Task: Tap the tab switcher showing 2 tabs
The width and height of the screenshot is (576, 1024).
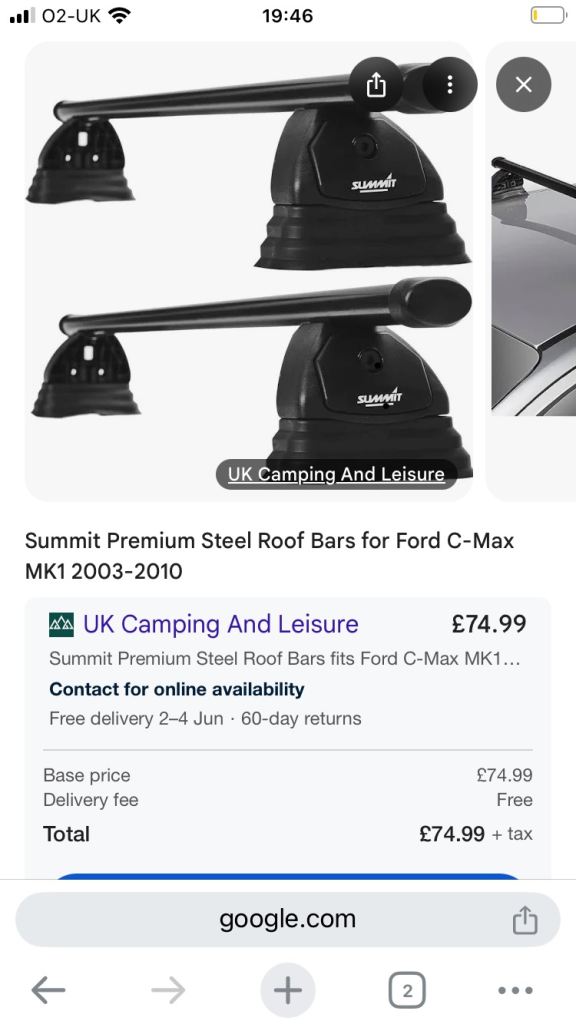Action: [406, 990]
